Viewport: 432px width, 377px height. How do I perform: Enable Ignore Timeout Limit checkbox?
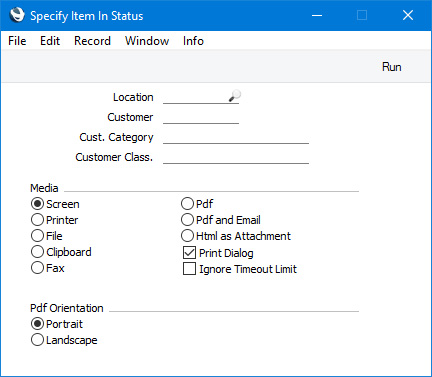[x=189, y=269]
